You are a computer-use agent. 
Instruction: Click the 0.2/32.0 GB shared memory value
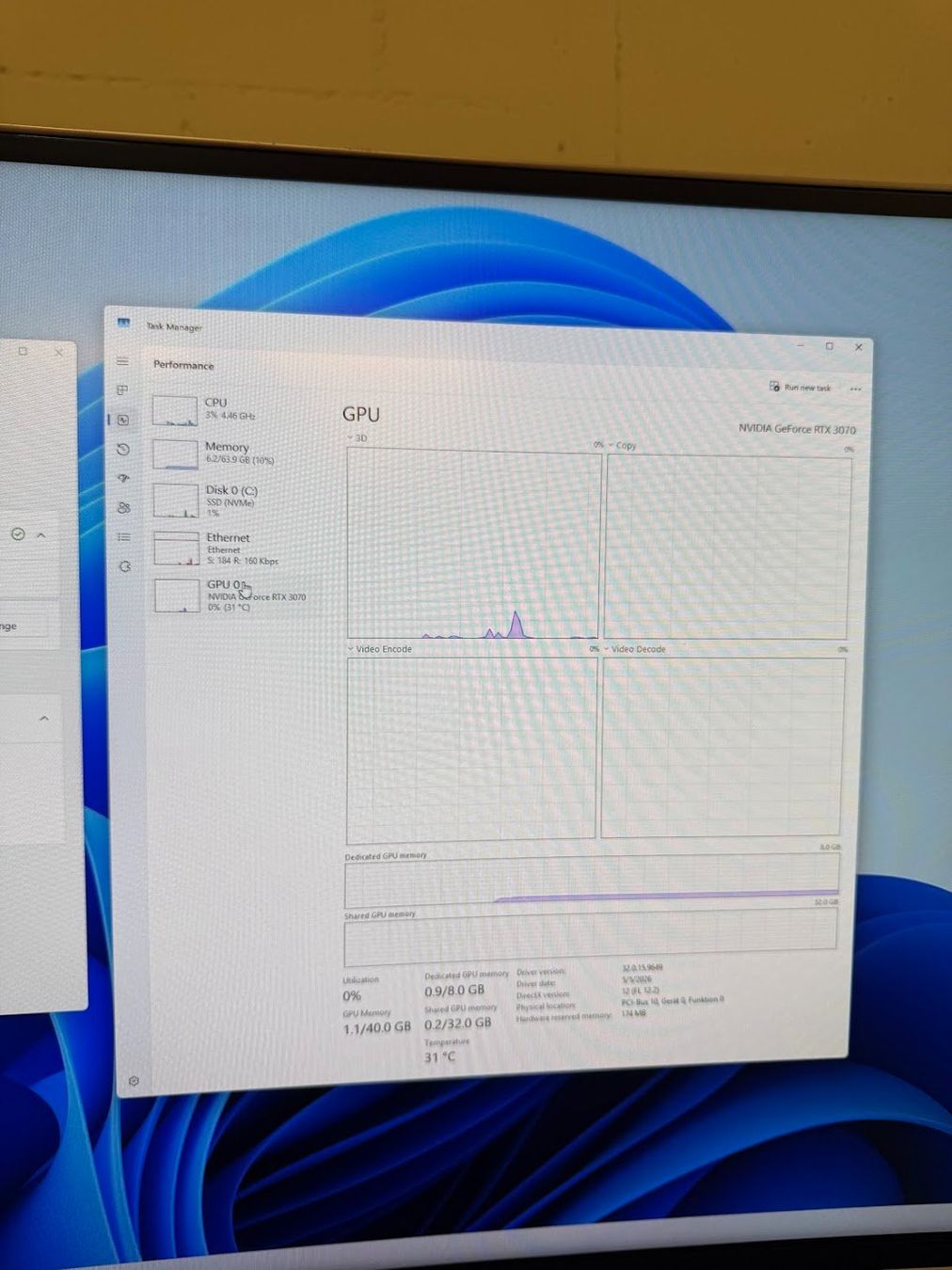[458, 1024]
